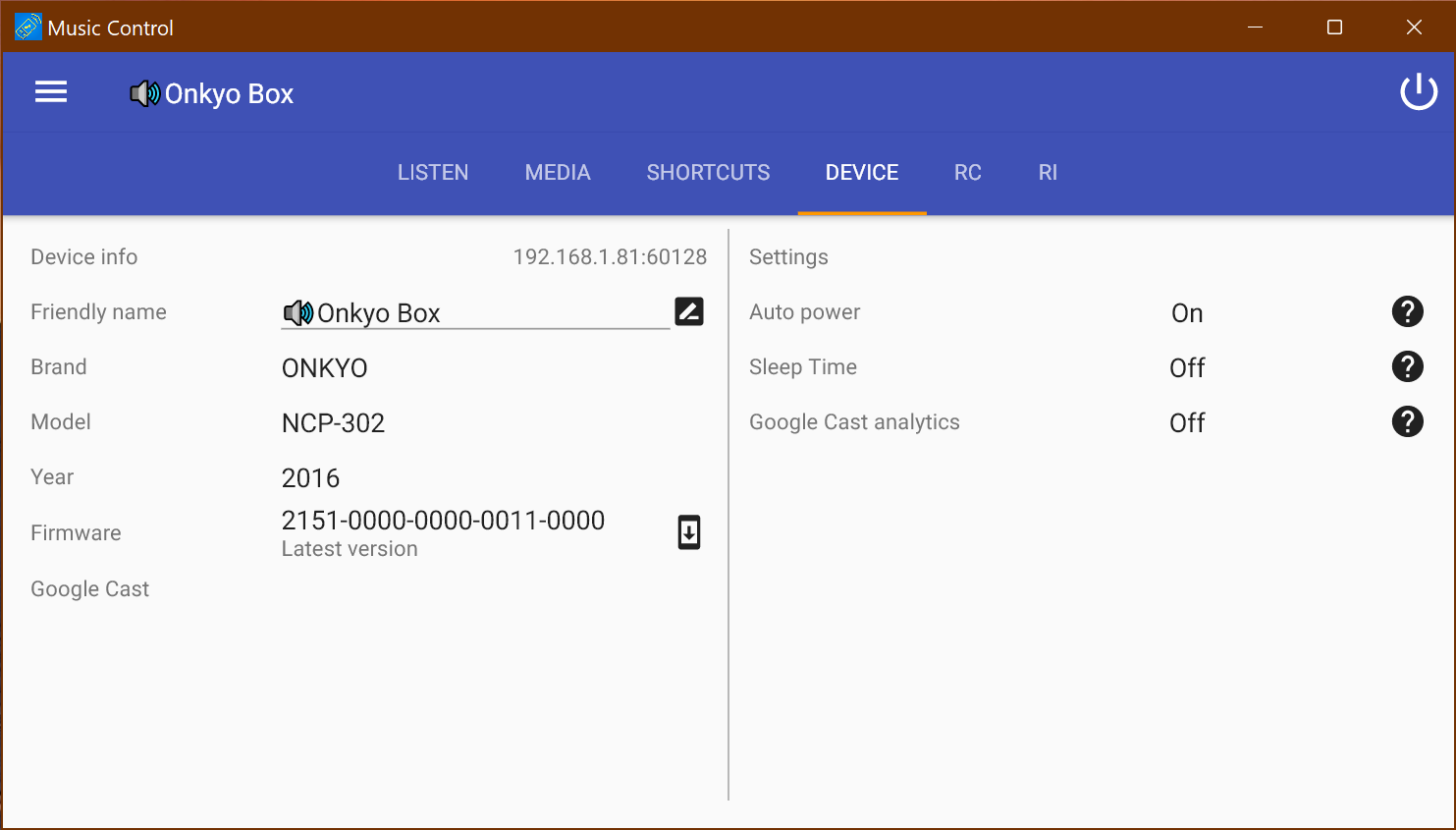Change the Auto power value On

[1187, 313]
